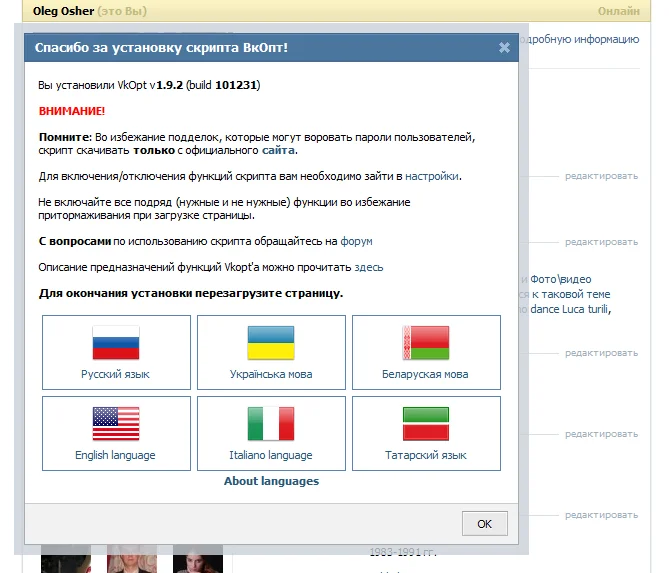The width and height of the screenshot is (669, 573).
Task: Choose 'Беларуская мова' label
Action: 425,374
